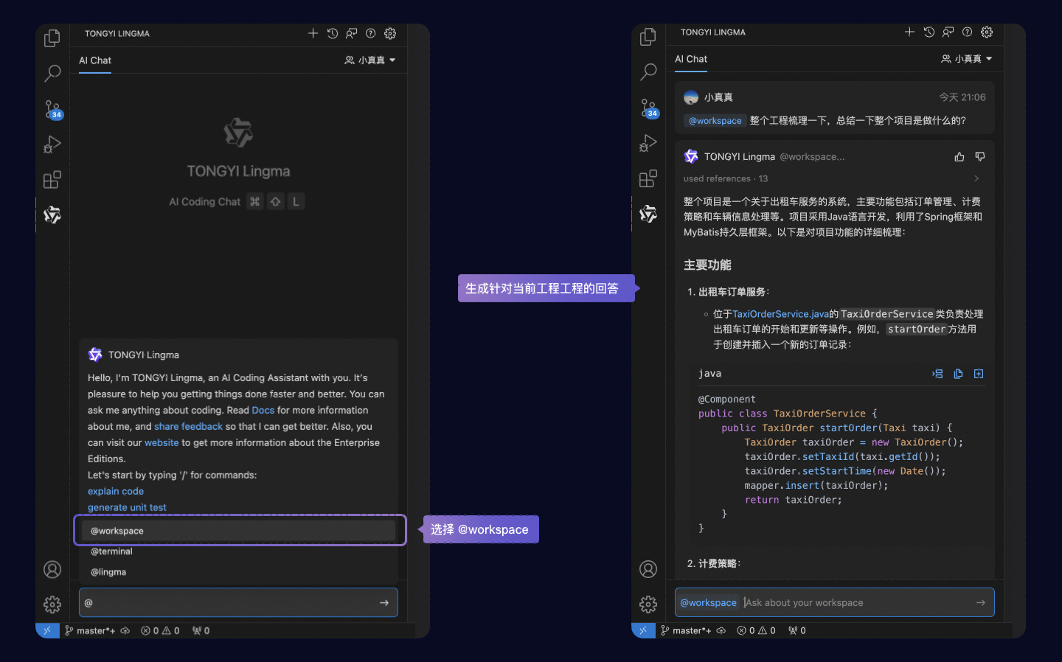Open TONGYI Lingma sidebar icon in left window
The height and width of the screenshot is (662, 1062).
pyautogui.click(x=52, y=215)
